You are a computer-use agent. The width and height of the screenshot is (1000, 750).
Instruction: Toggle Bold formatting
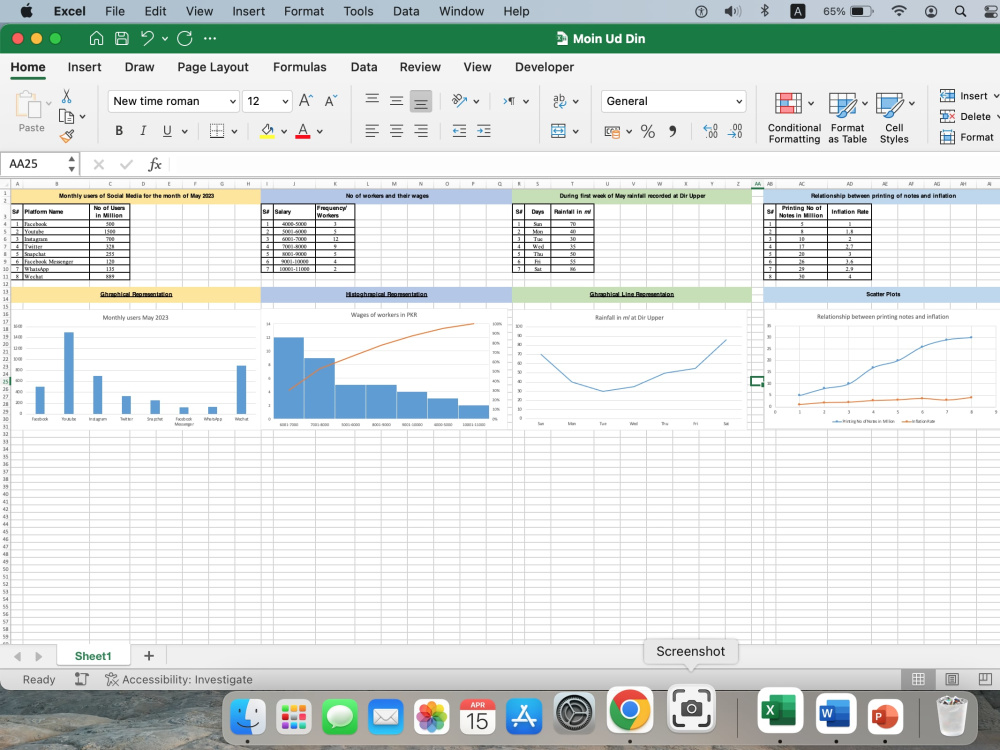click(119, 131)
